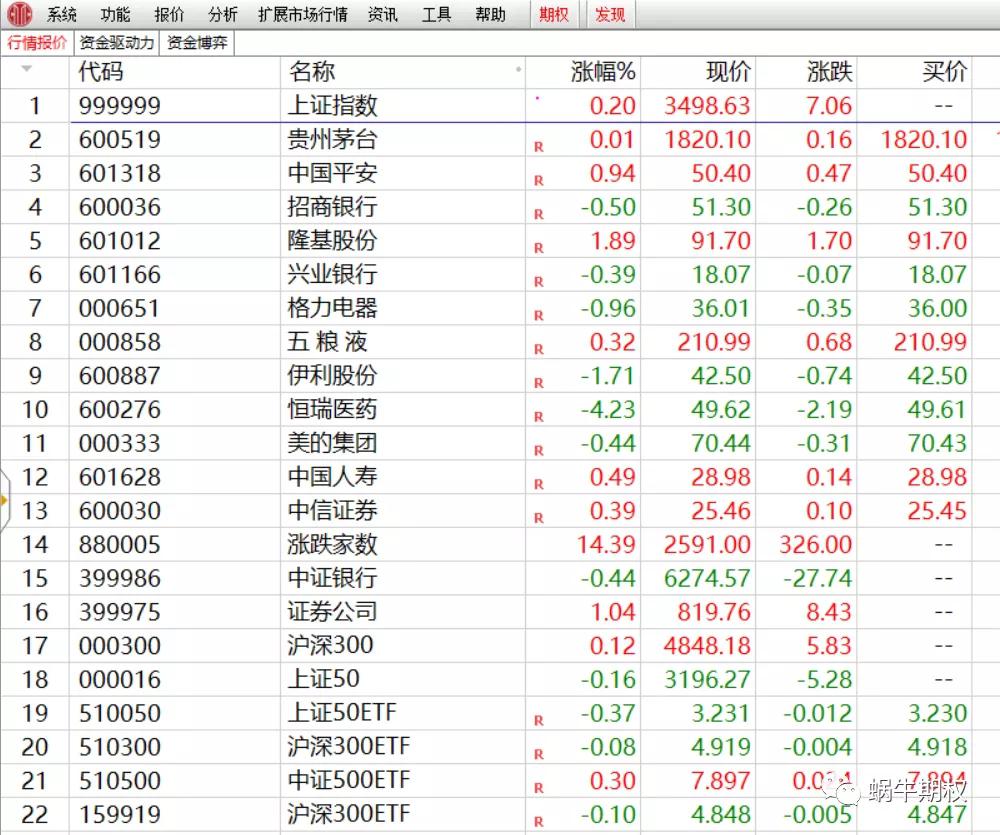Expand the left side panel arrow handle

[5, 497]
